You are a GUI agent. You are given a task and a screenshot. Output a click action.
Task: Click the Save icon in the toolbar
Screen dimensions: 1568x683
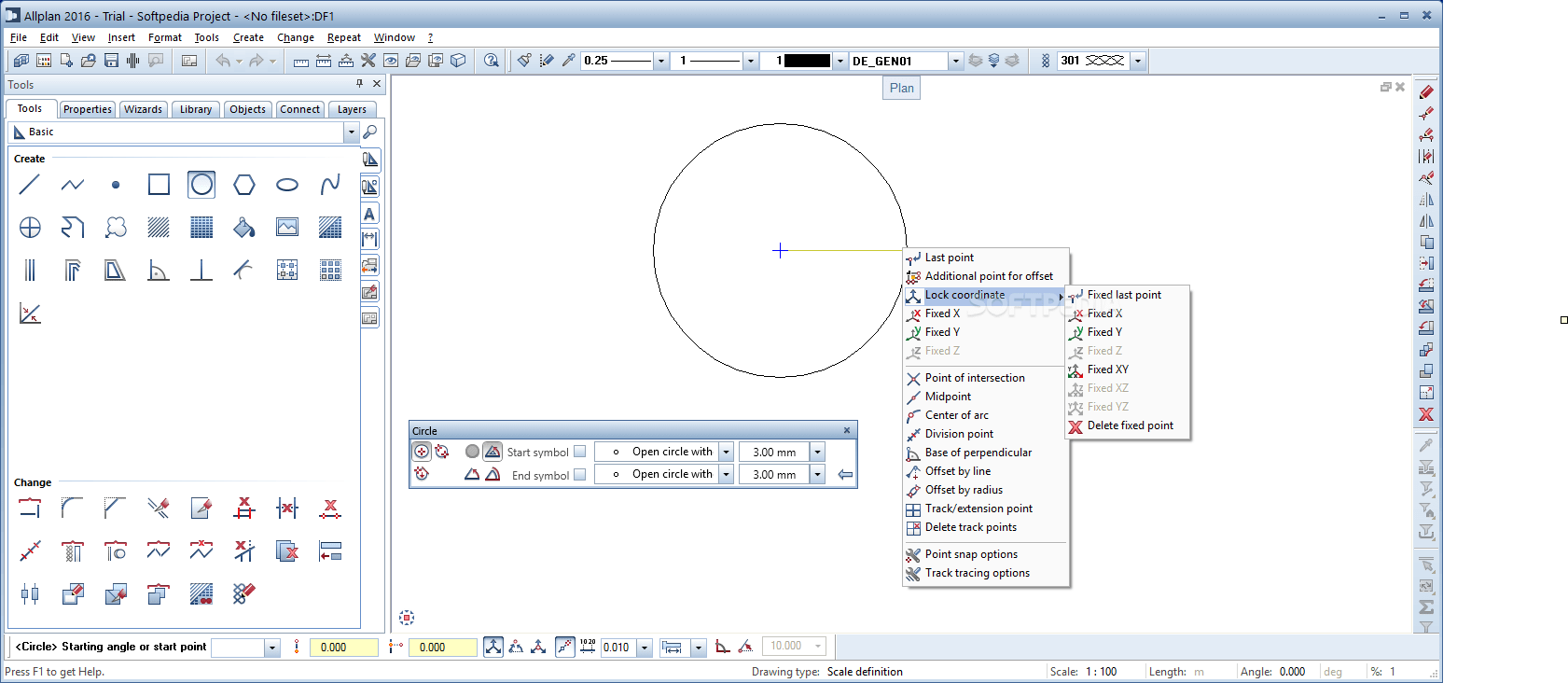click(x=111, y=61)
